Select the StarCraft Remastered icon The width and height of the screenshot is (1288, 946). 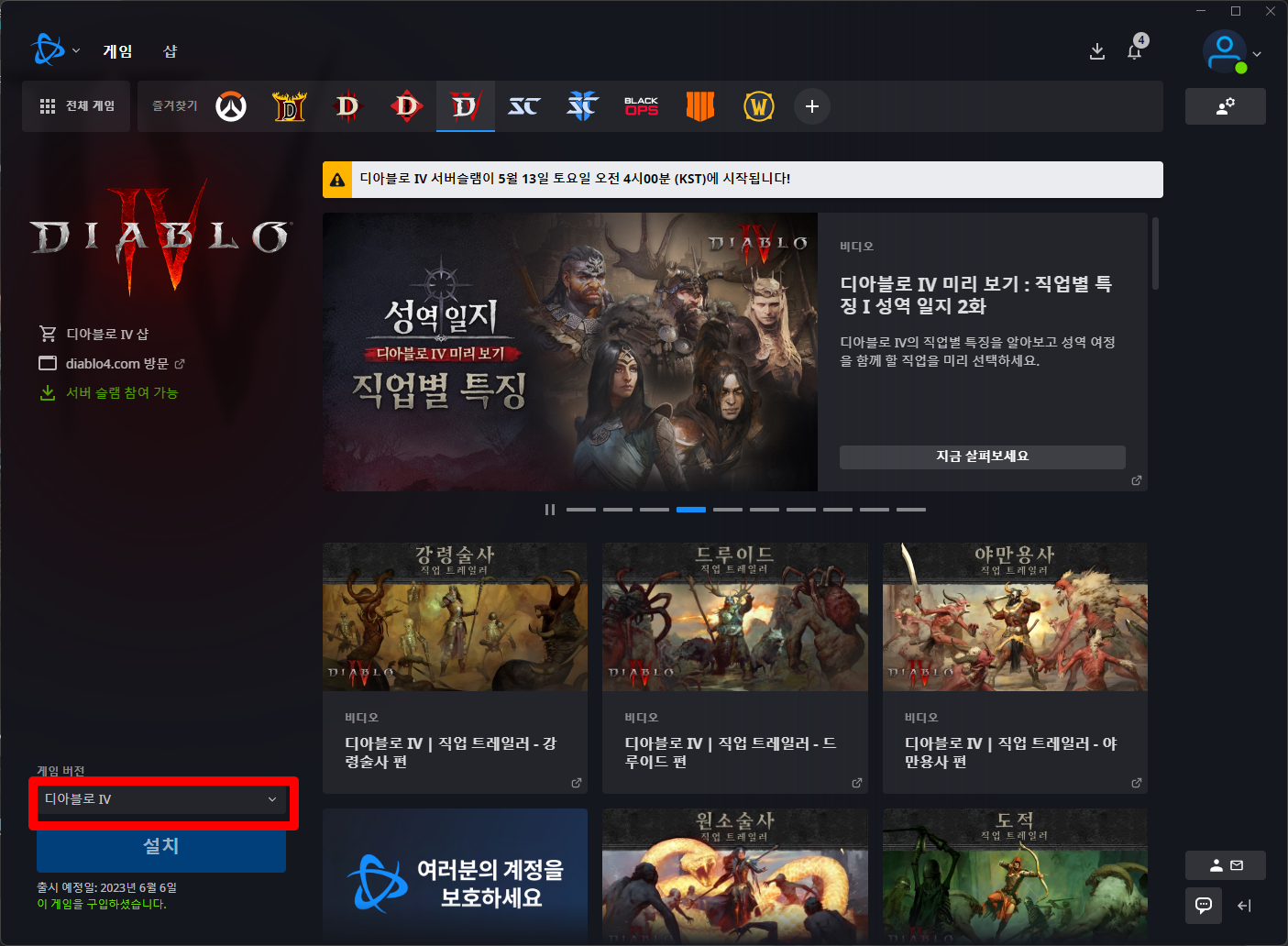click(524, 106)
